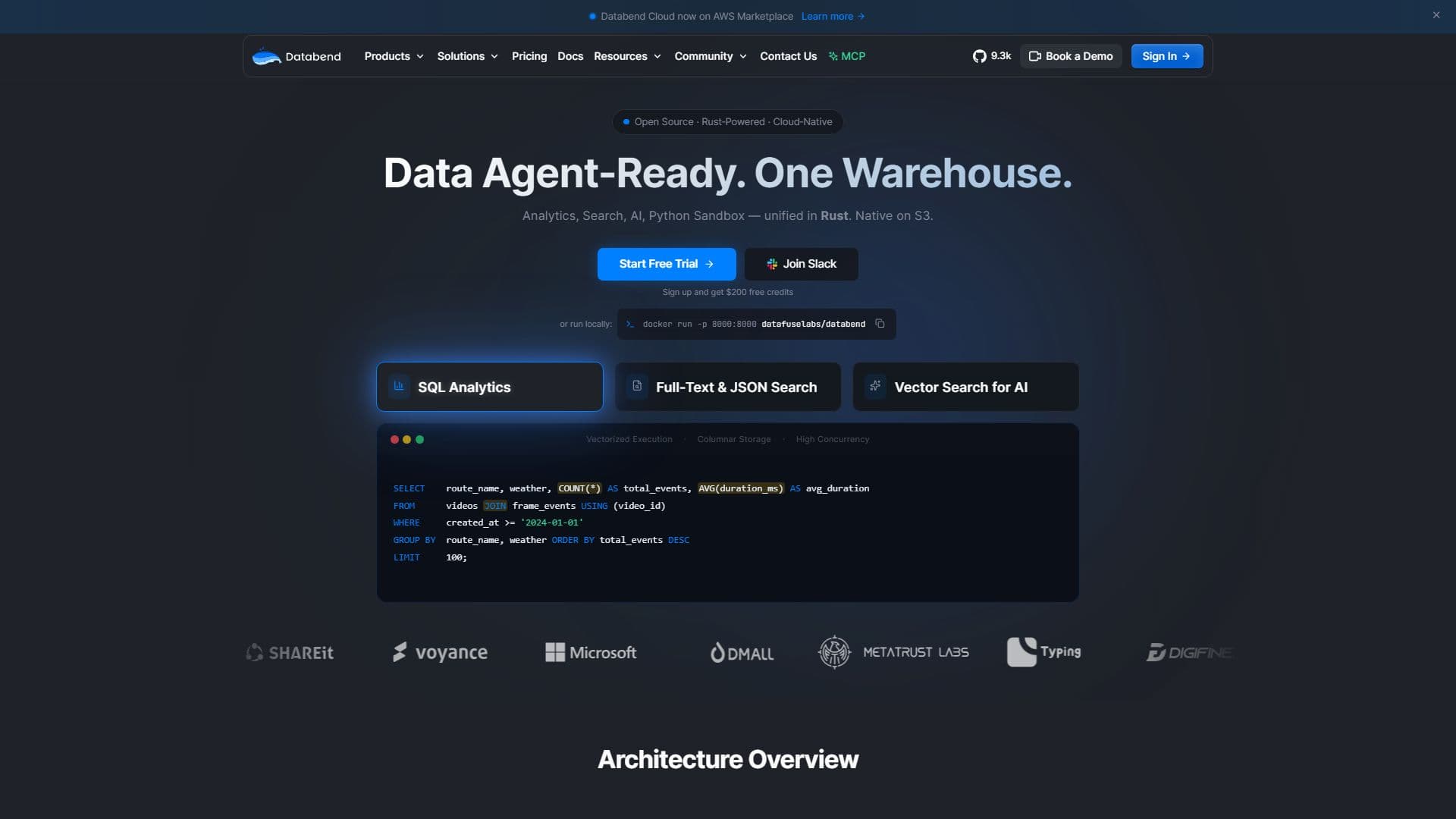1456x819 pixels.
Task: Click the JOIN keyword in SQL code
Action: [x=495, y=506]
